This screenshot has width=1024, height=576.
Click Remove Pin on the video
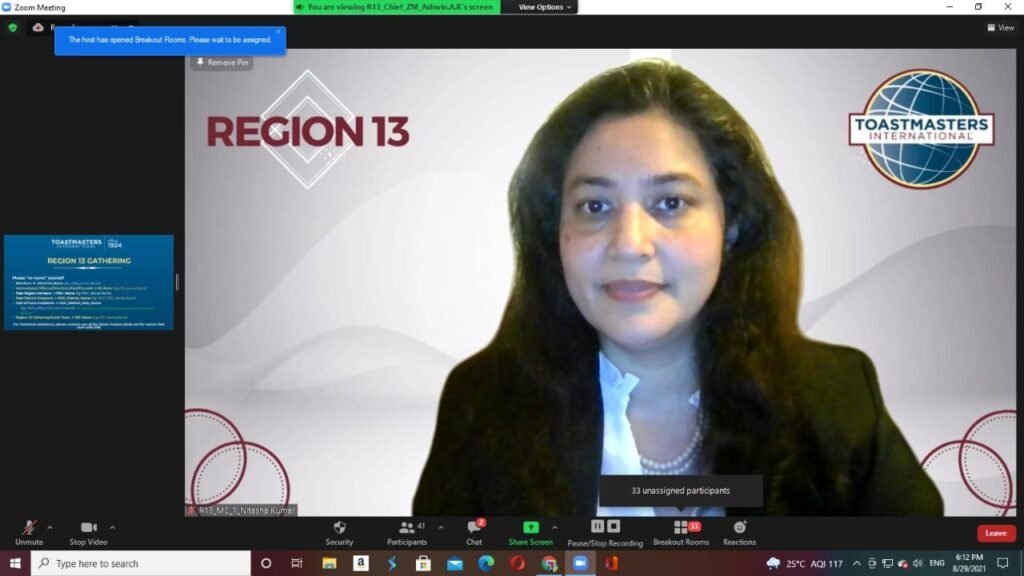[x=222, y=62]
